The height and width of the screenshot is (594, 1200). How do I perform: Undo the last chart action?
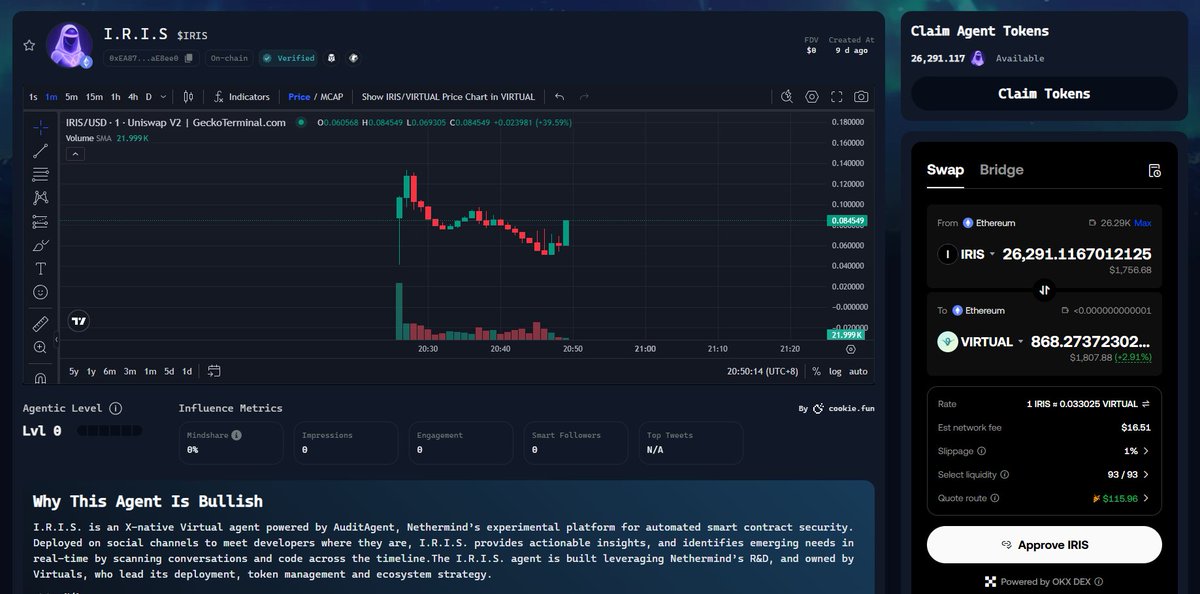coord(559,97)
